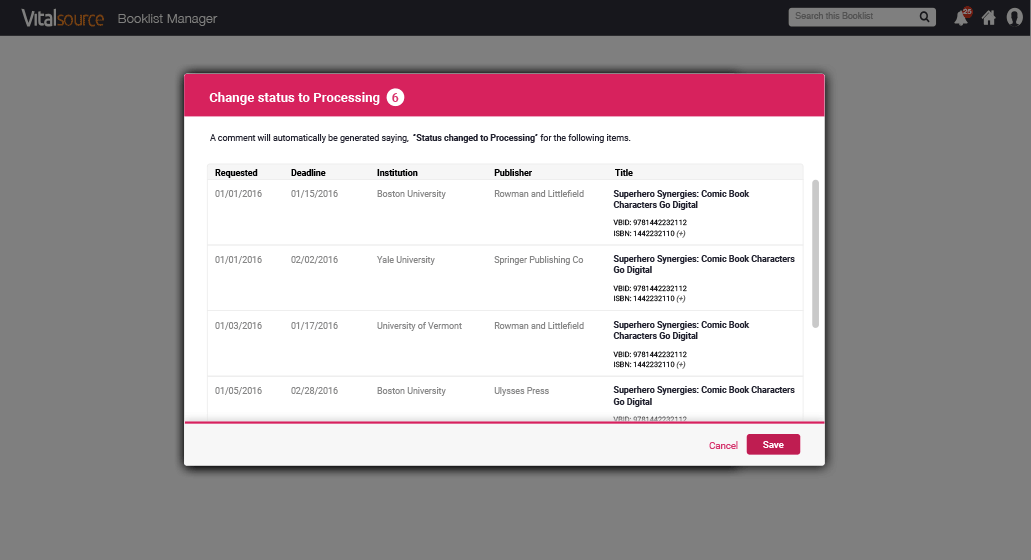This screenshot has width=1031, height=560.
Task: Expand ISBN (+) in Boston University 01/15/2016 row
Action: [681, 234]
